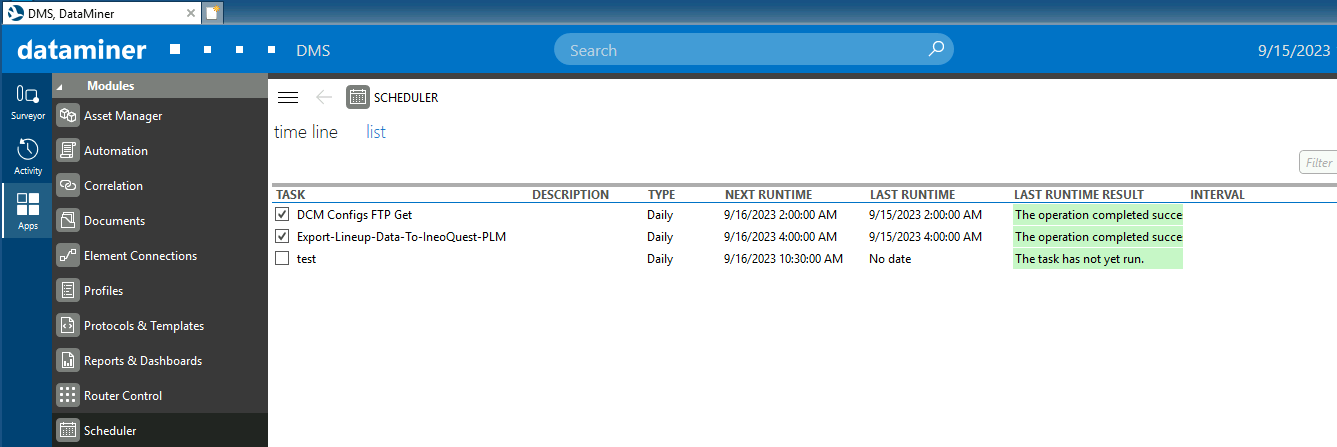Viewport: 1337px width, 447px height.
Task: Sort by INTERVAL column header
Action: pos(1217,195)
